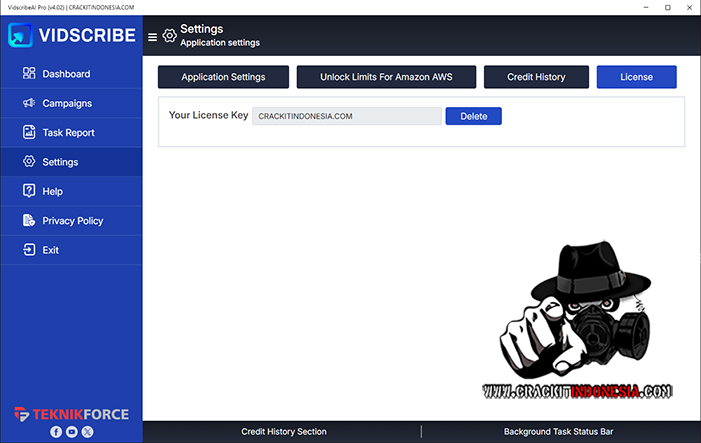View the Privacy Policy

pyautogui.click(x=72, y=221)
